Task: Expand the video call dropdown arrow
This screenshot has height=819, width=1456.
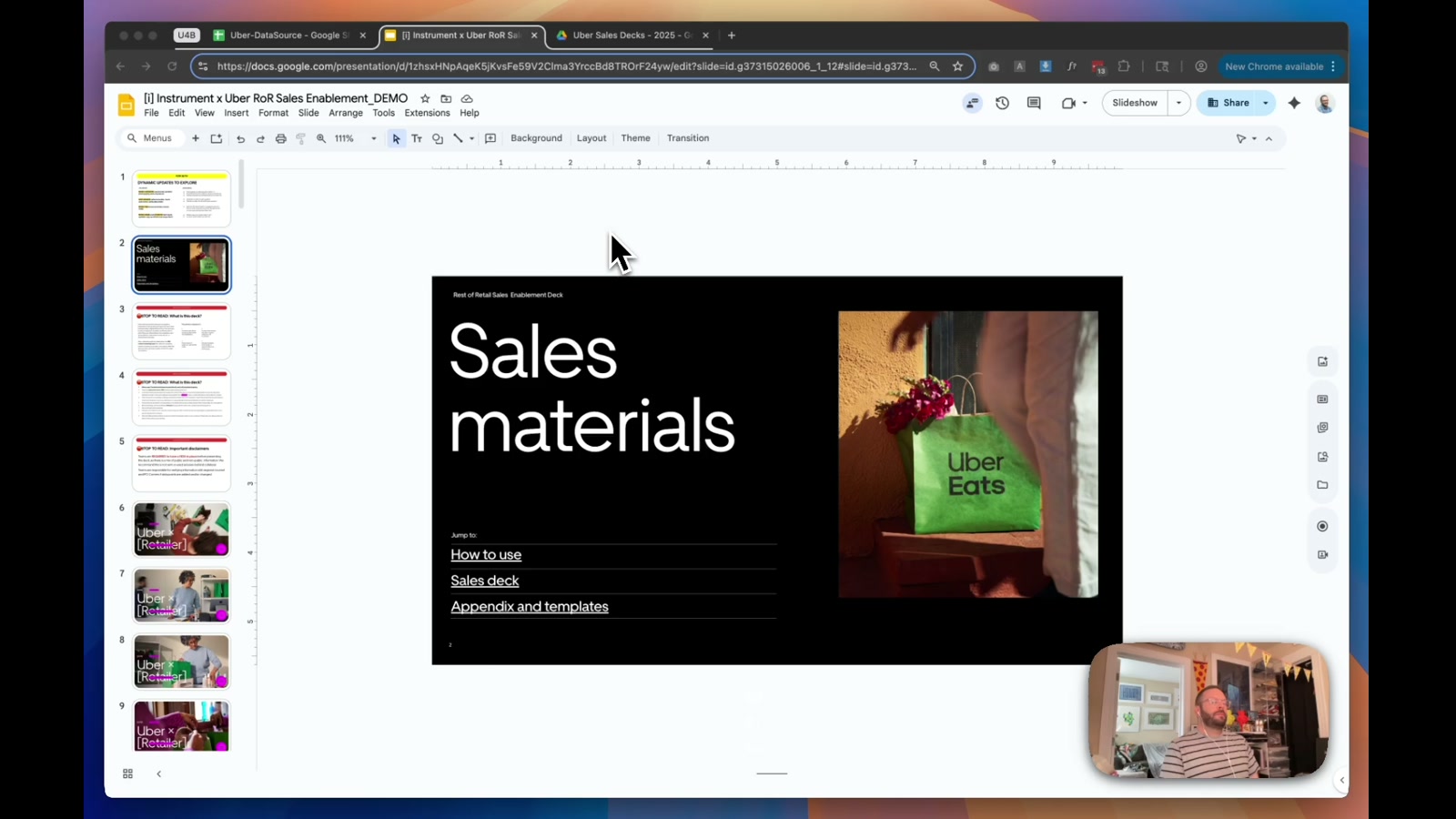Action: (x=1085, y=103)
